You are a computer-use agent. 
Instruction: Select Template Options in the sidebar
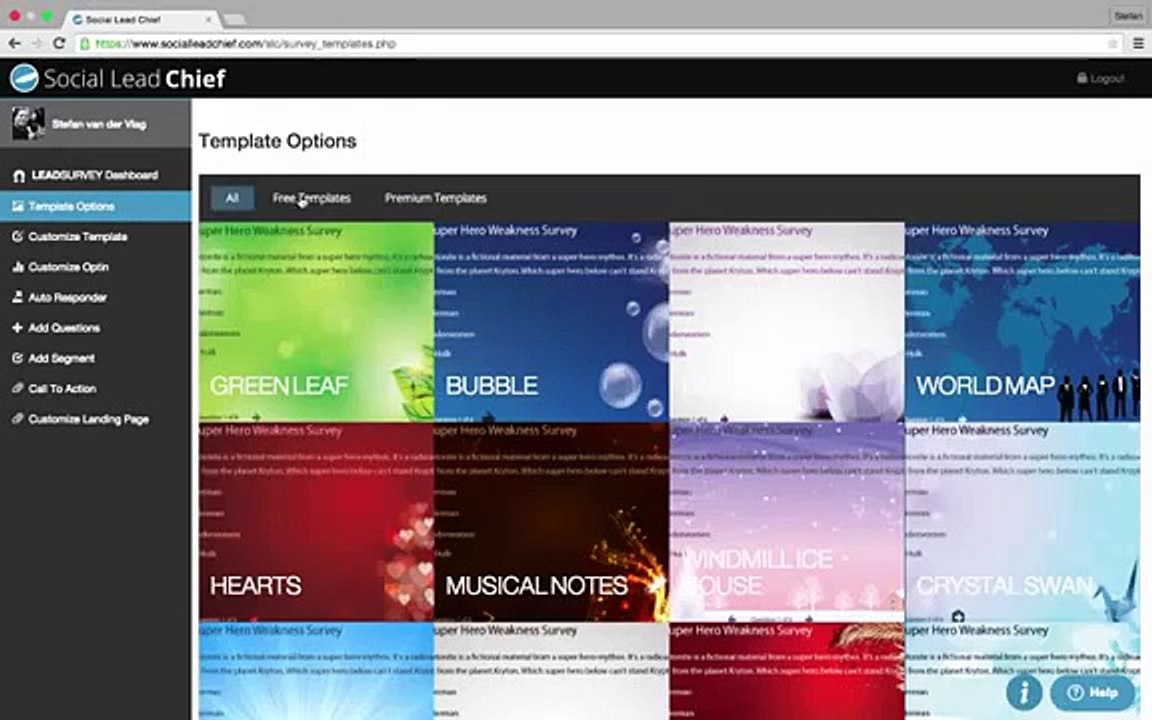(96, 206)
